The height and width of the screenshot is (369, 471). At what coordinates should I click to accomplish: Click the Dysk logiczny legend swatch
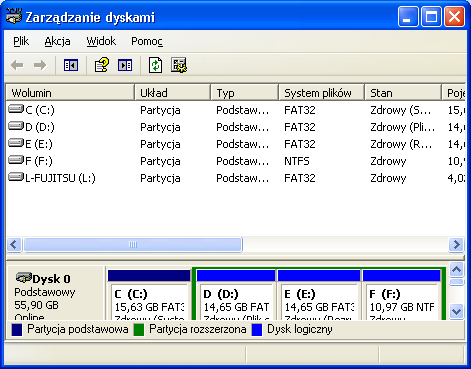tap(257, 330)
